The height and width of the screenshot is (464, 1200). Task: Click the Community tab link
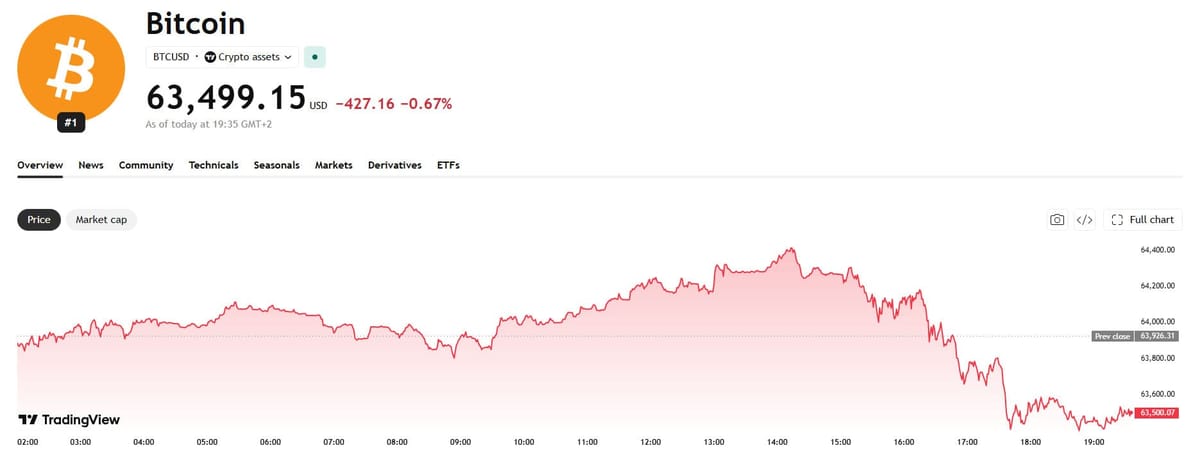coord(146,165)
